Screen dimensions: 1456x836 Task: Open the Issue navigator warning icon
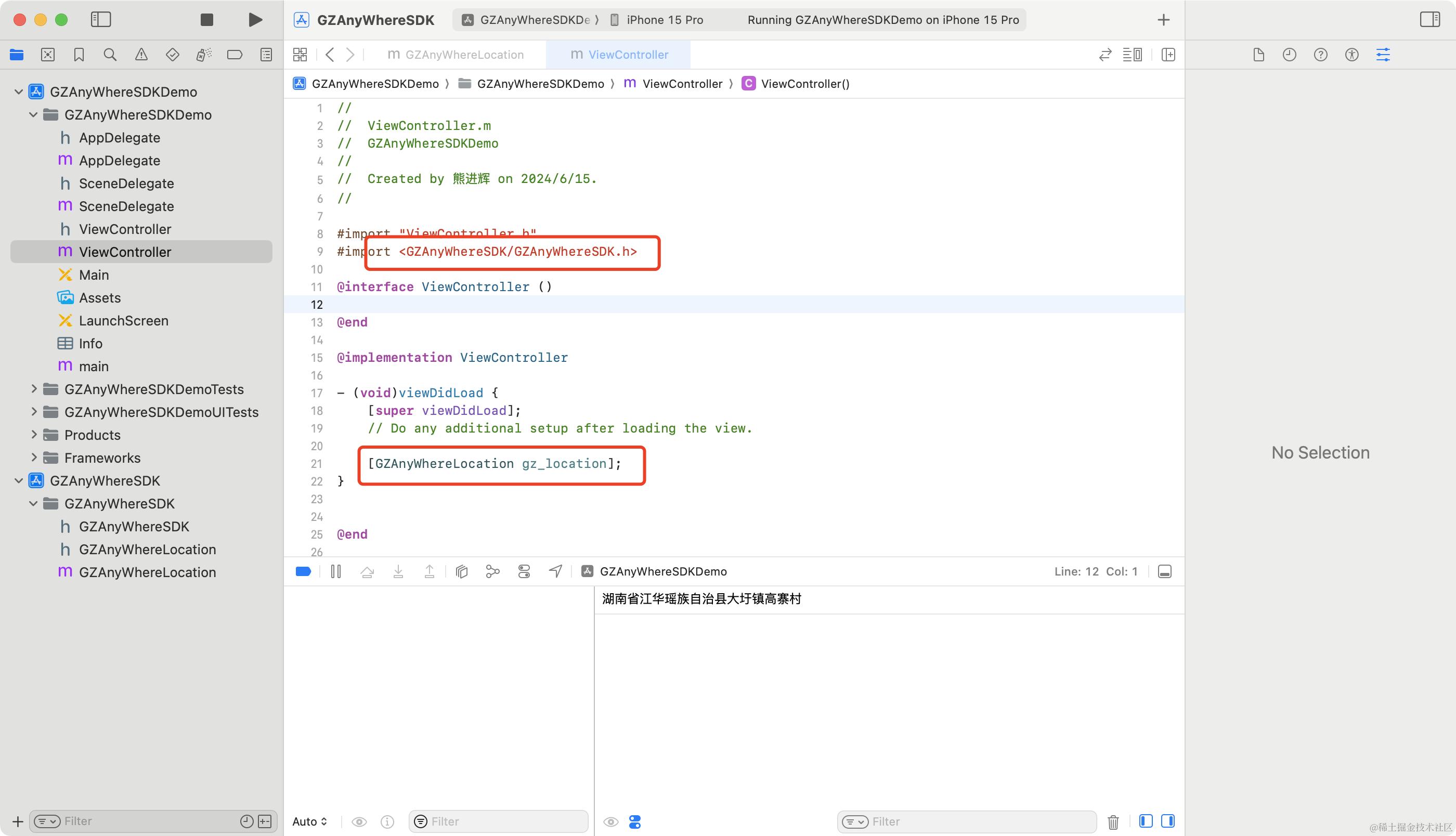(141, 55)
